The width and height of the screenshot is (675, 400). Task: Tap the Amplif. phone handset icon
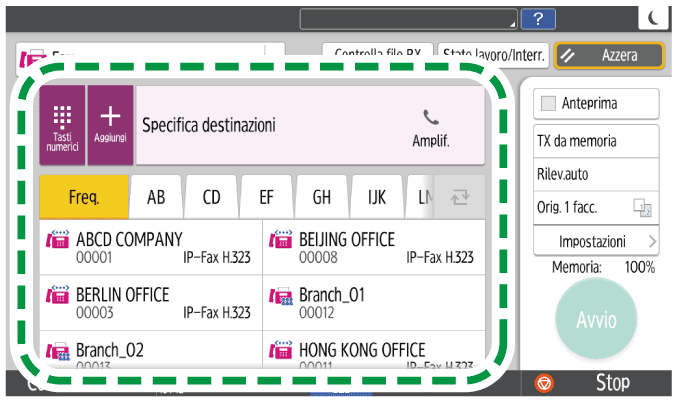[x=430, y=117]
